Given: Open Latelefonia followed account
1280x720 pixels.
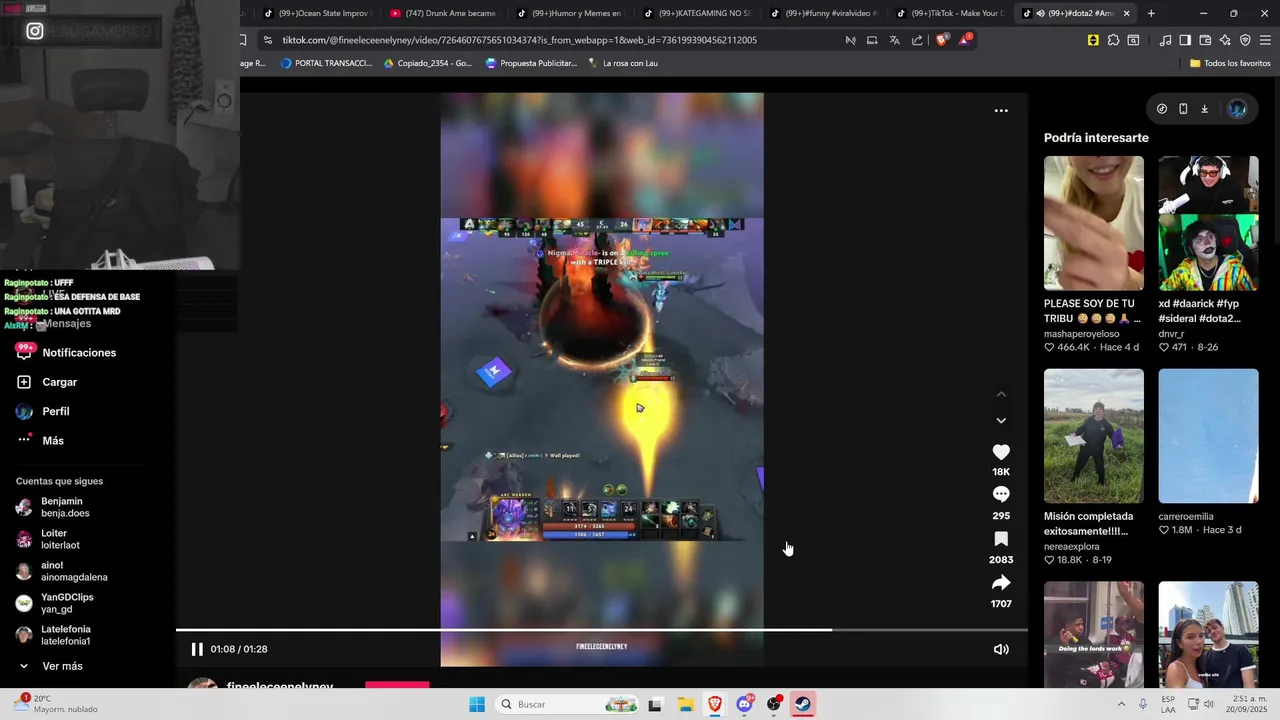Looking at the screenshot, I should (55, 635).
